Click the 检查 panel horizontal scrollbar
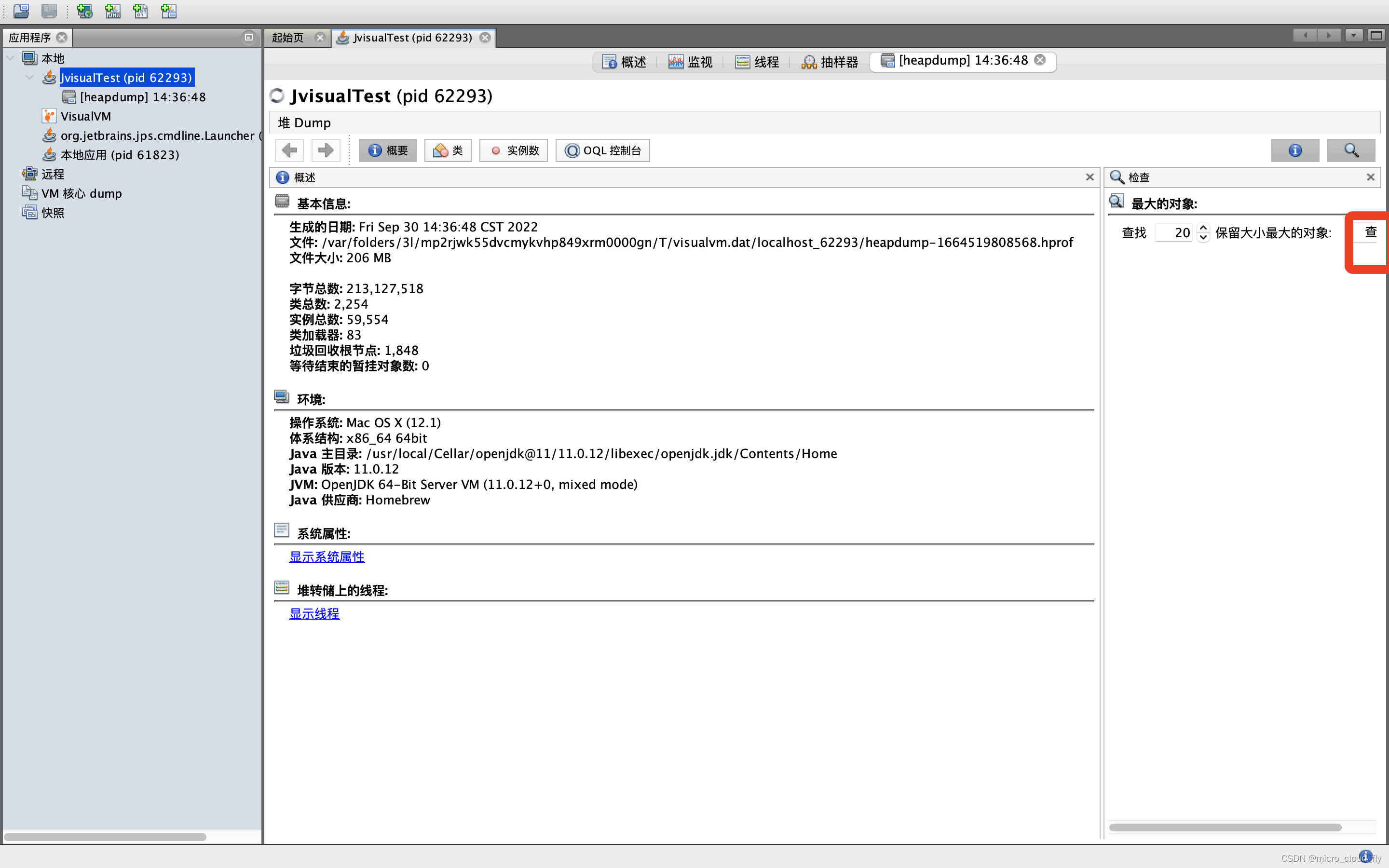Image resolution: width=1389 pixels, height=868 pixels. [x=1225, y=827]
